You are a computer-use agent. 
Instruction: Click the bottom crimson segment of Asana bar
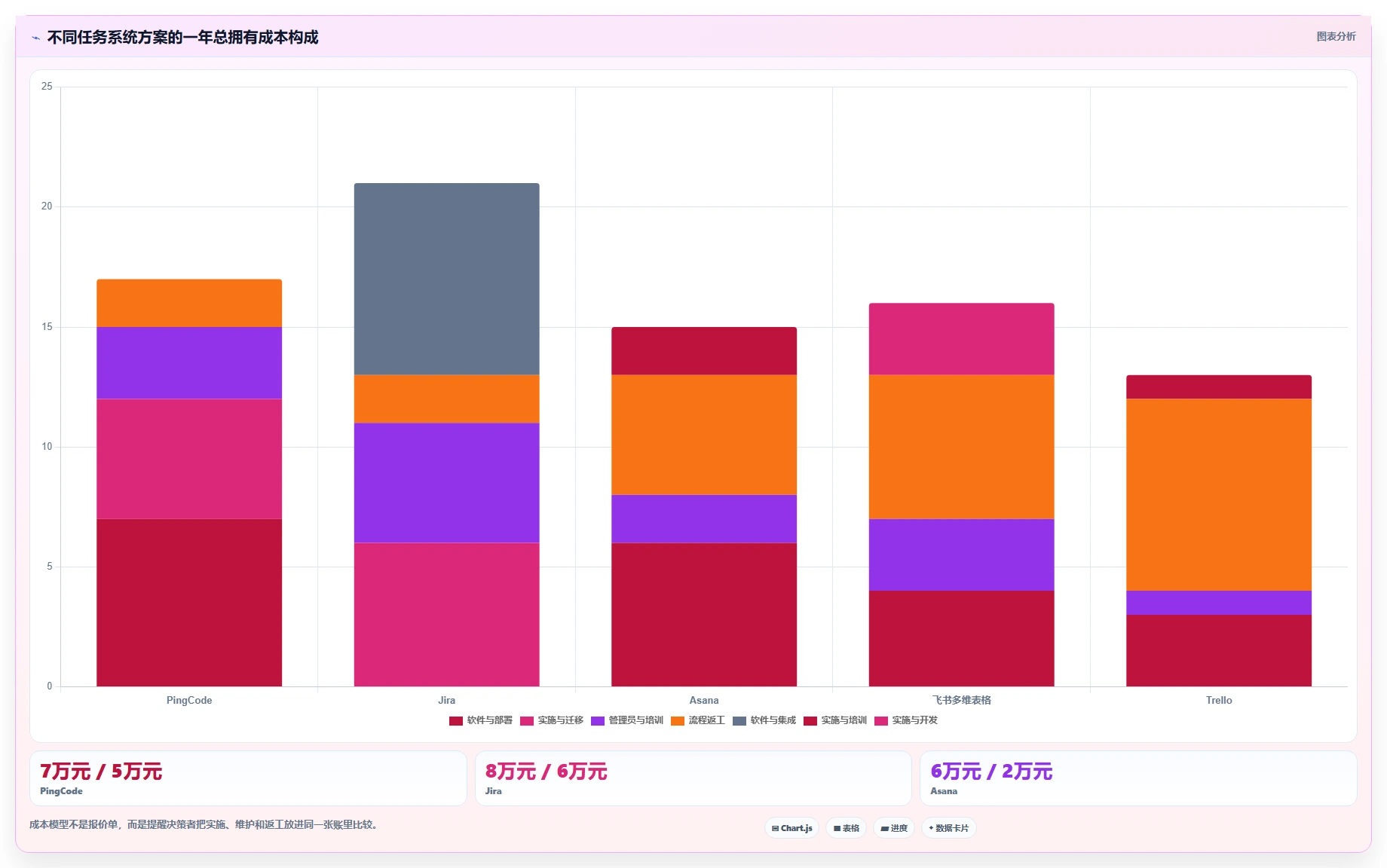pos(704,615)
